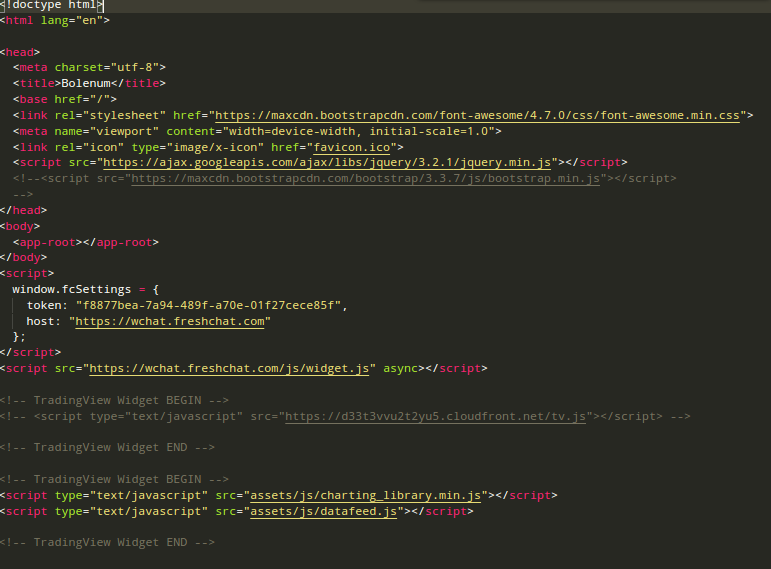Click the first TradingView Widget END comment
Viewport: 771px width, 569px height.
pos(107,448)
